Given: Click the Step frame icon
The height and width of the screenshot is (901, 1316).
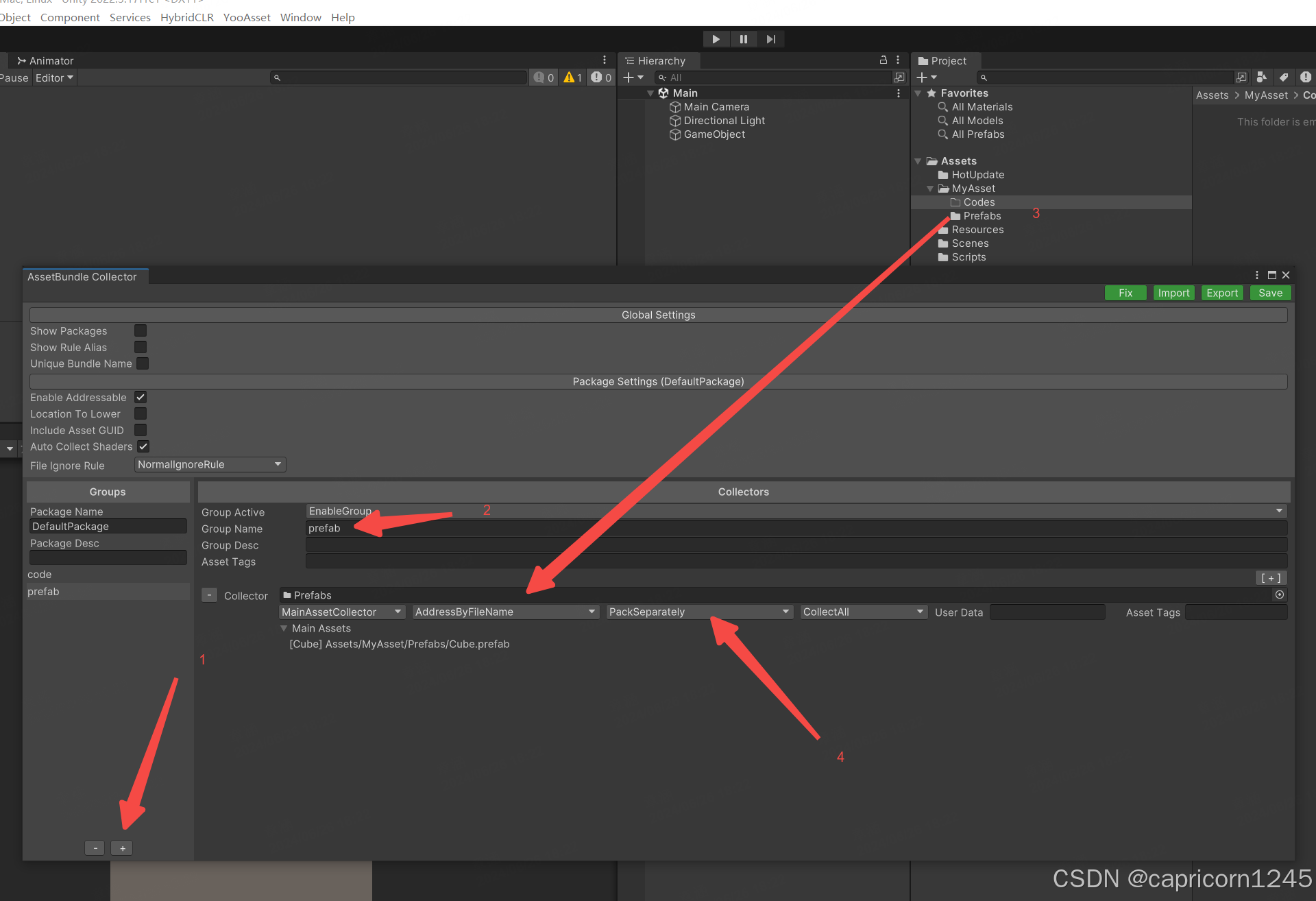Looking at the screenshot, I should coord(770,39).
